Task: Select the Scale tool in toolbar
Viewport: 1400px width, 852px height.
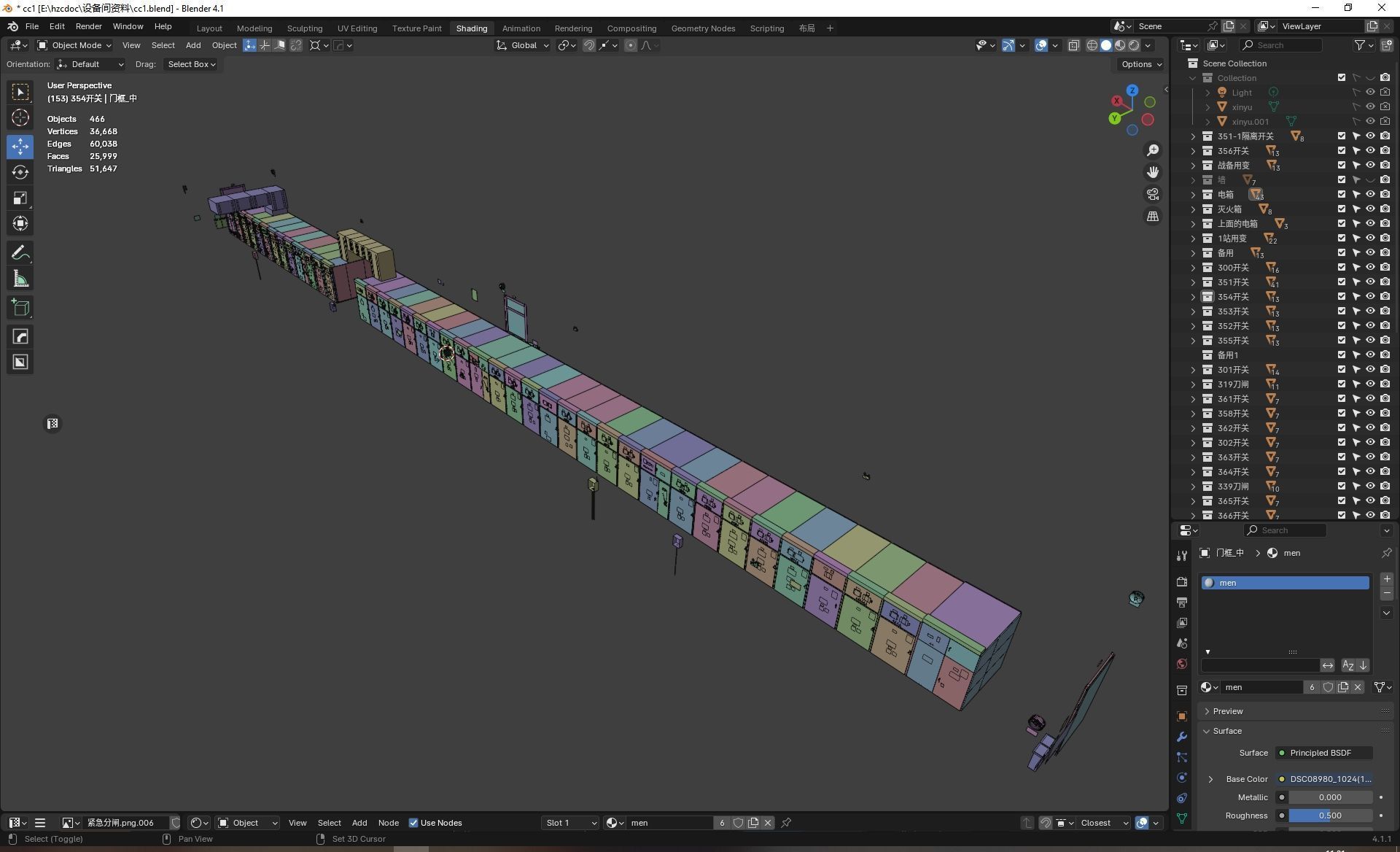Action: click(x=20, y=198)
